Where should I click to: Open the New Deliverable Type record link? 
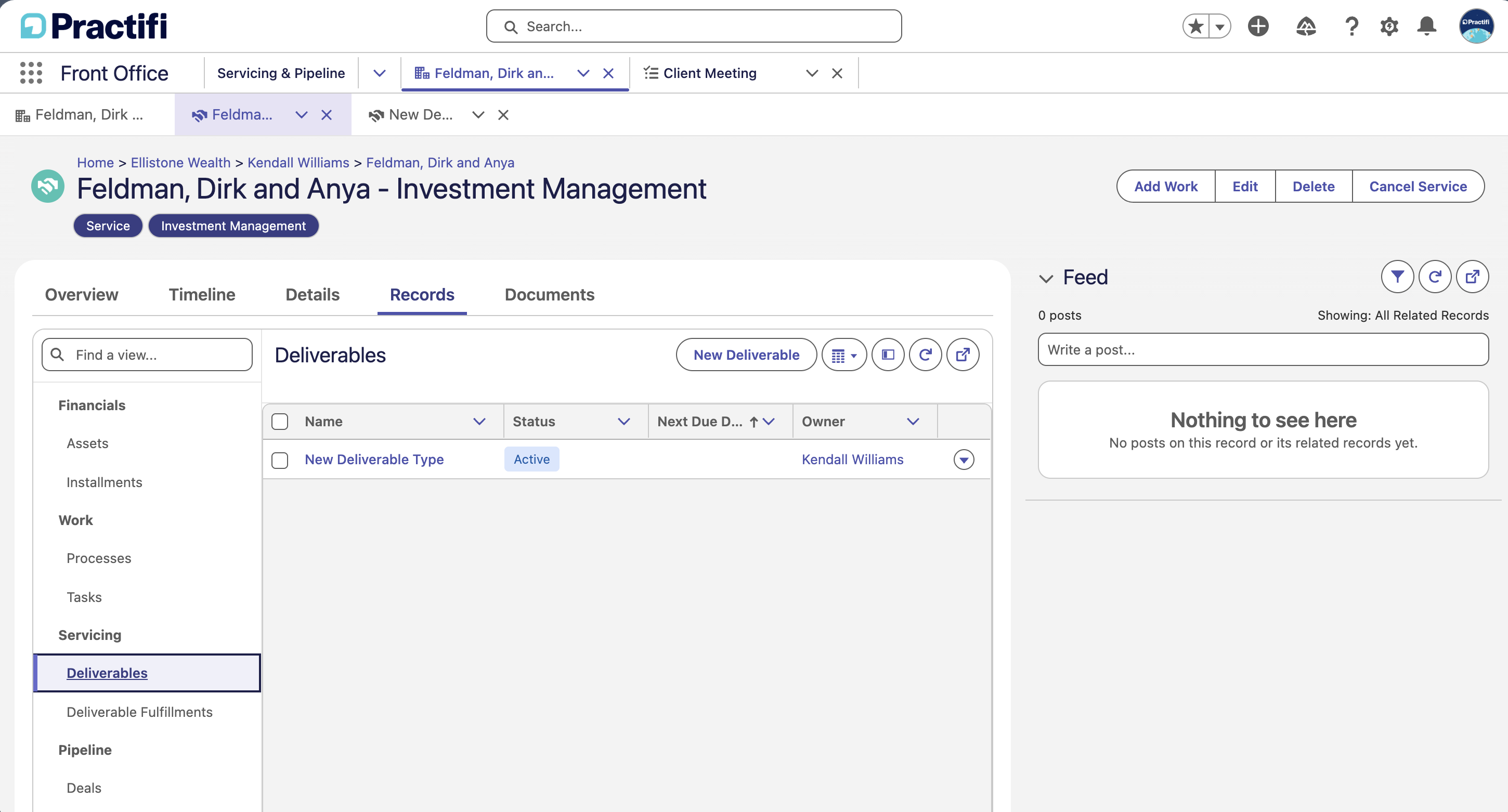374,460
